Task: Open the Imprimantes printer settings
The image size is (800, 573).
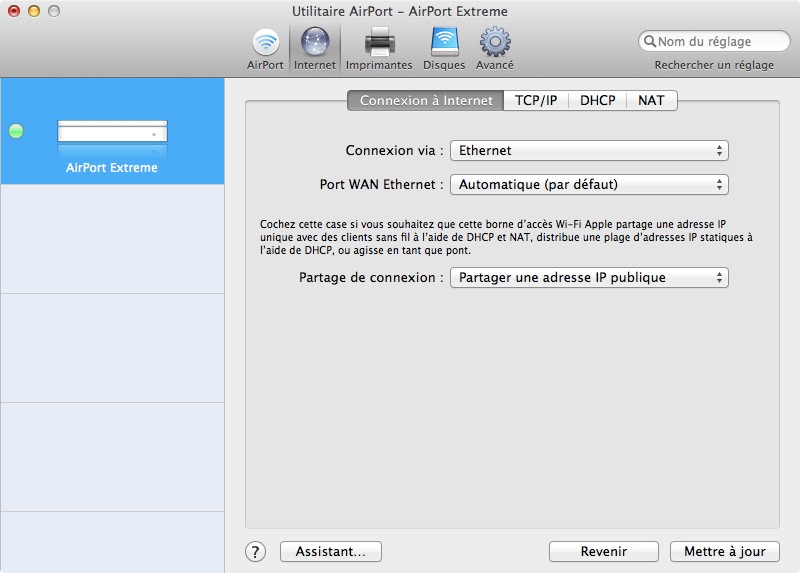Action: (379, 48)
